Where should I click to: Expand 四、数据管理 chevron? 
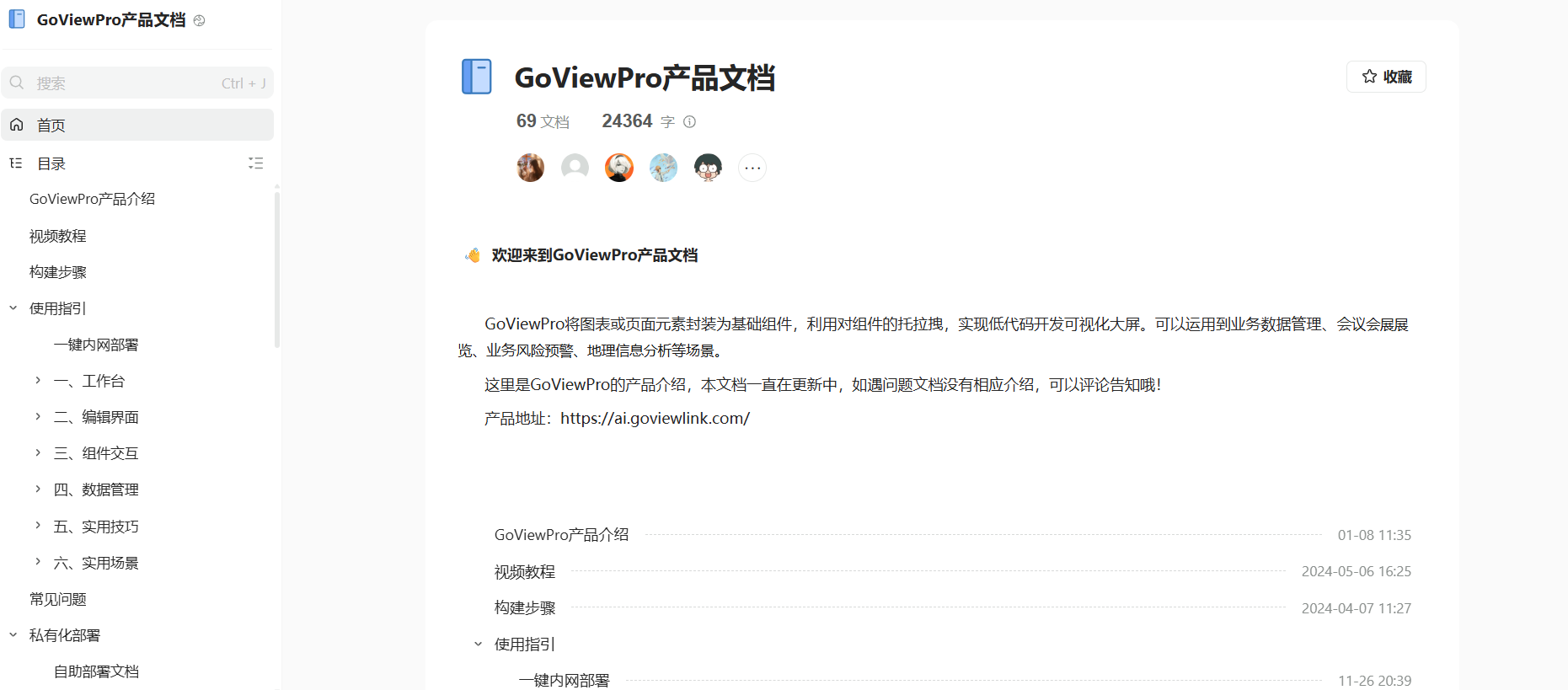(38, 489)
